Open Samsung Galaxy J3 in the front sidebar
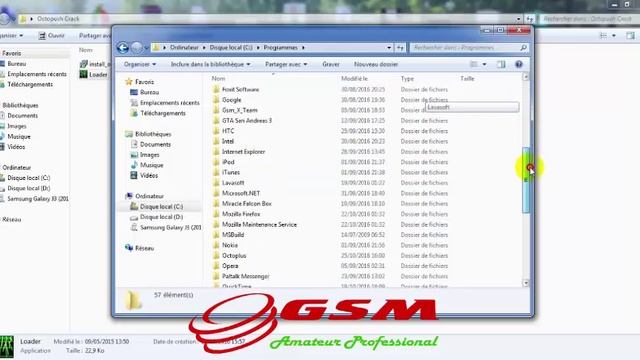 tap(171, 227)
